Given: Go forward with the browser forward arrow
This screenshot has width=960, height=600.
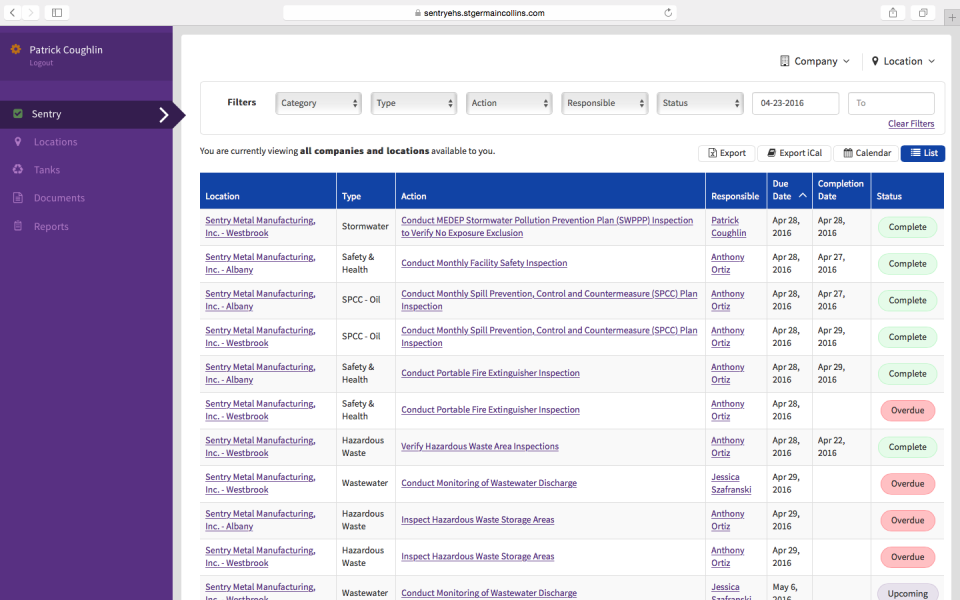Looking at the screenshot, I should coord(31,12).
